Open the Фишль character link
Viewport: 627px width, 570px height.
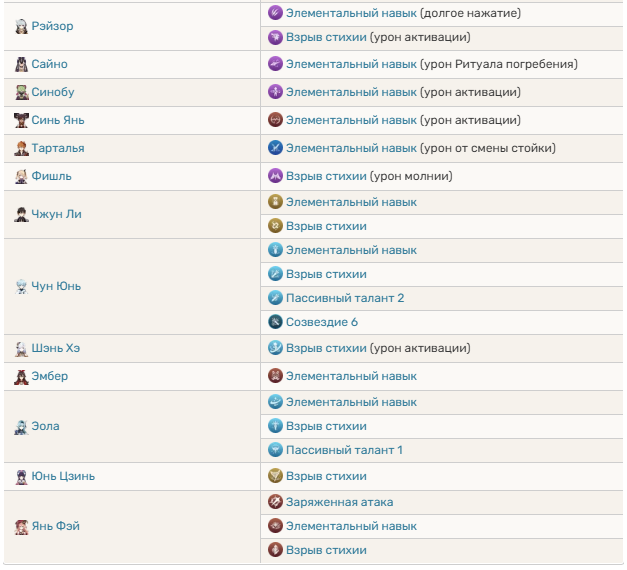click(52, 176)
